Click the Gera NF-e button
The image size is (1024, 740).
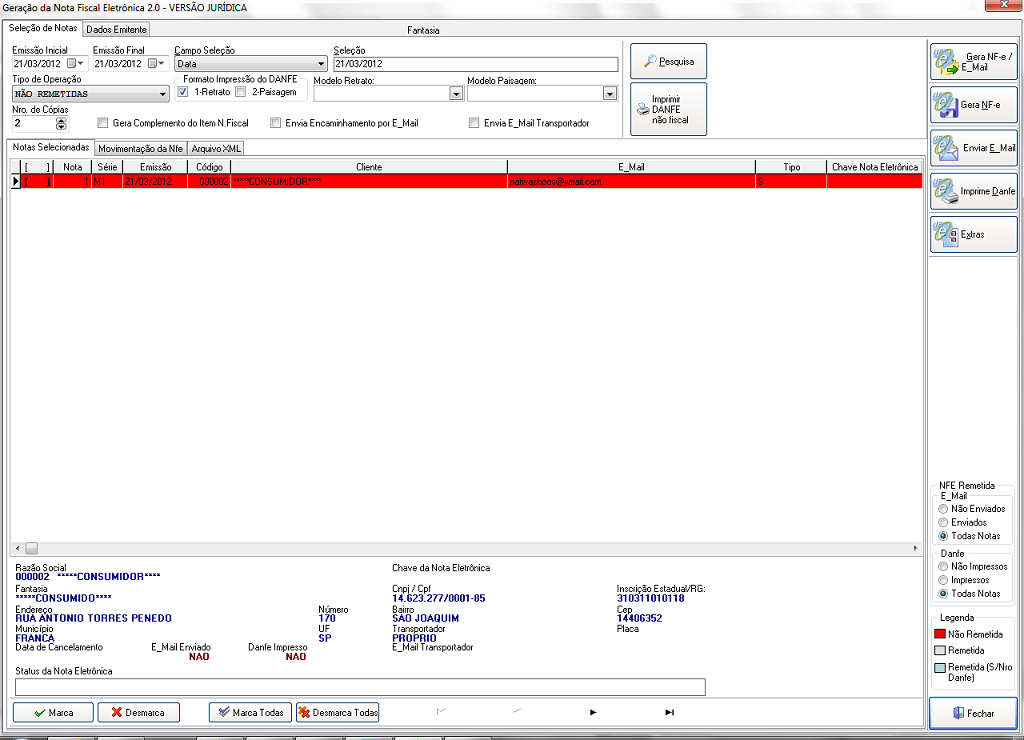[973, 105]
